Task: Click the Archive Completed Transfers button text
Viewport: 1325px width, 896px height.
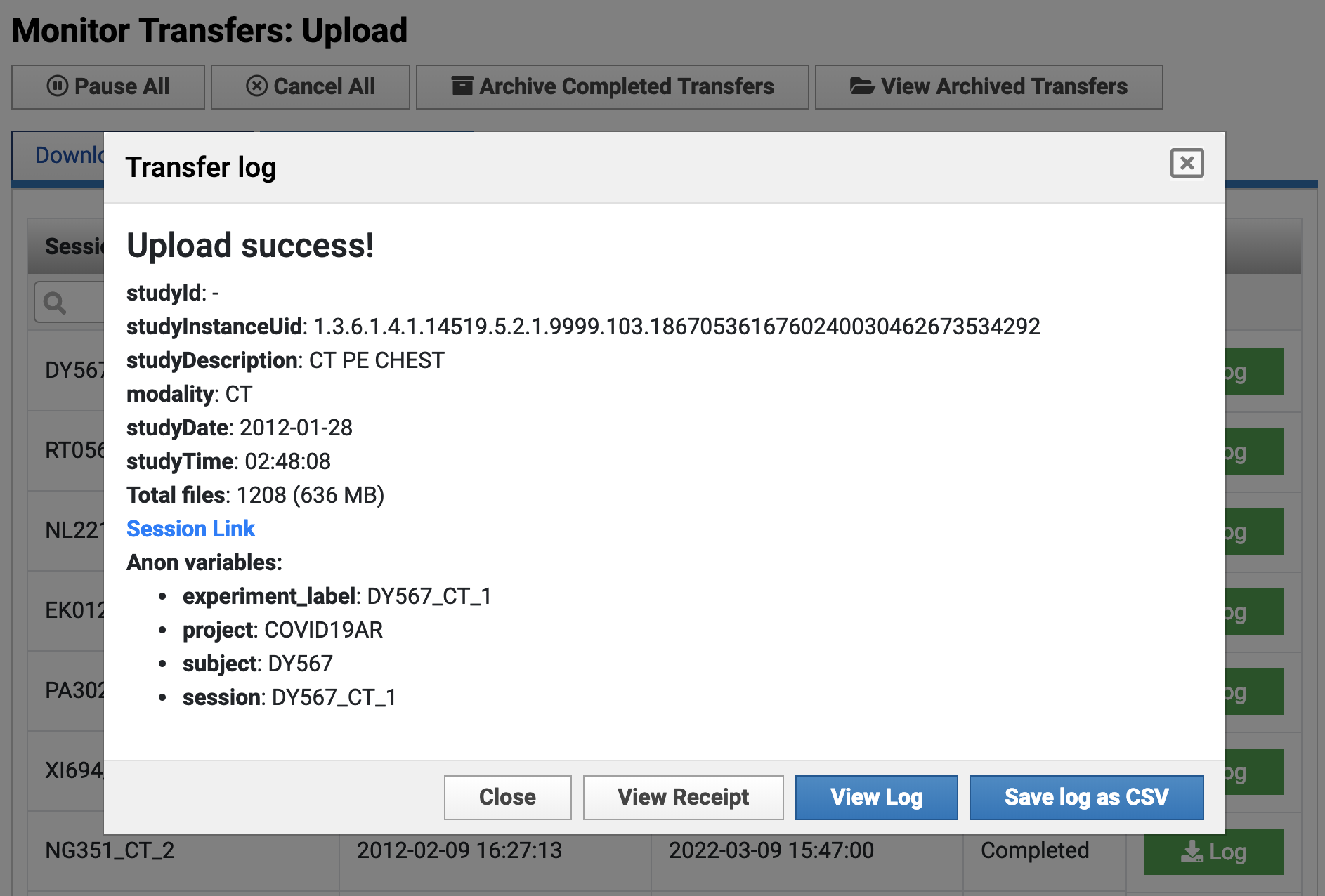Action: click(x=626, y=86)
